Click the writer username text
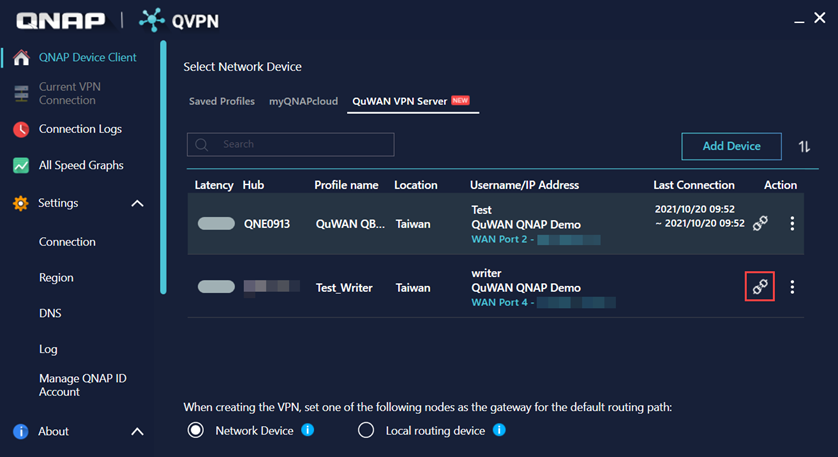 click(x=486, y=273)
